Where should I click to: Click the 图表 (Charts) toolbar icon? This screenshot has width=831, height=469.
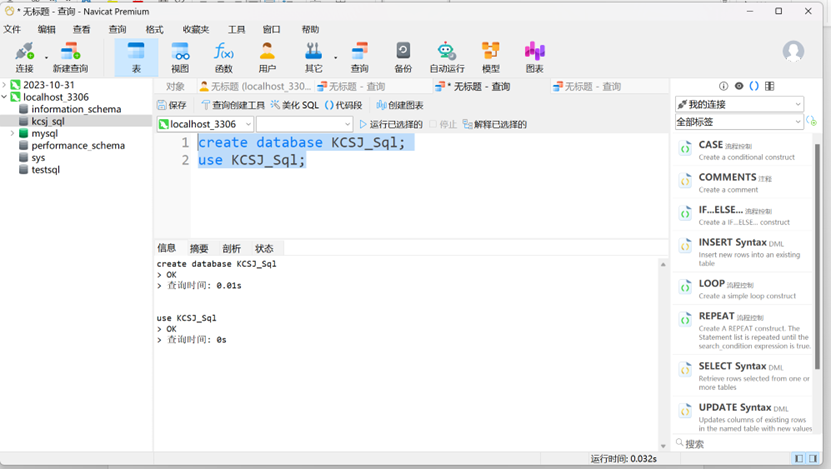(x=534, y=56)
